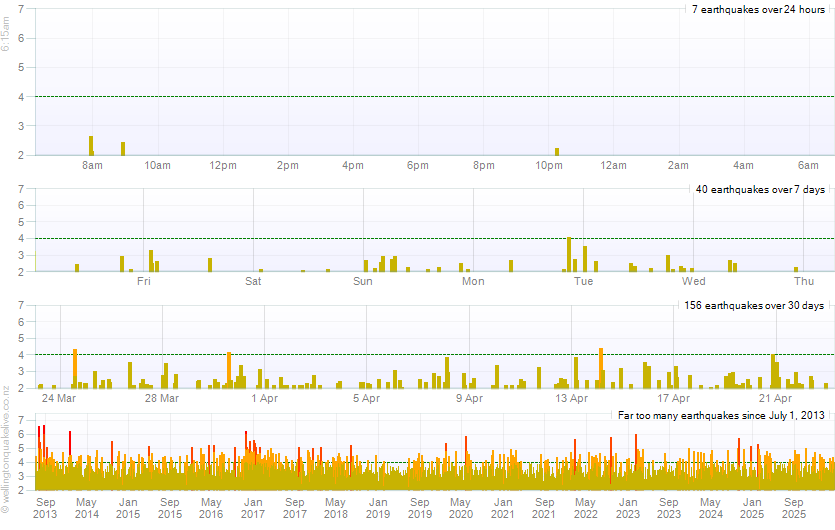Select the tall bar right of 24 Mar
The image size is (835, 530).
[75, 368]
